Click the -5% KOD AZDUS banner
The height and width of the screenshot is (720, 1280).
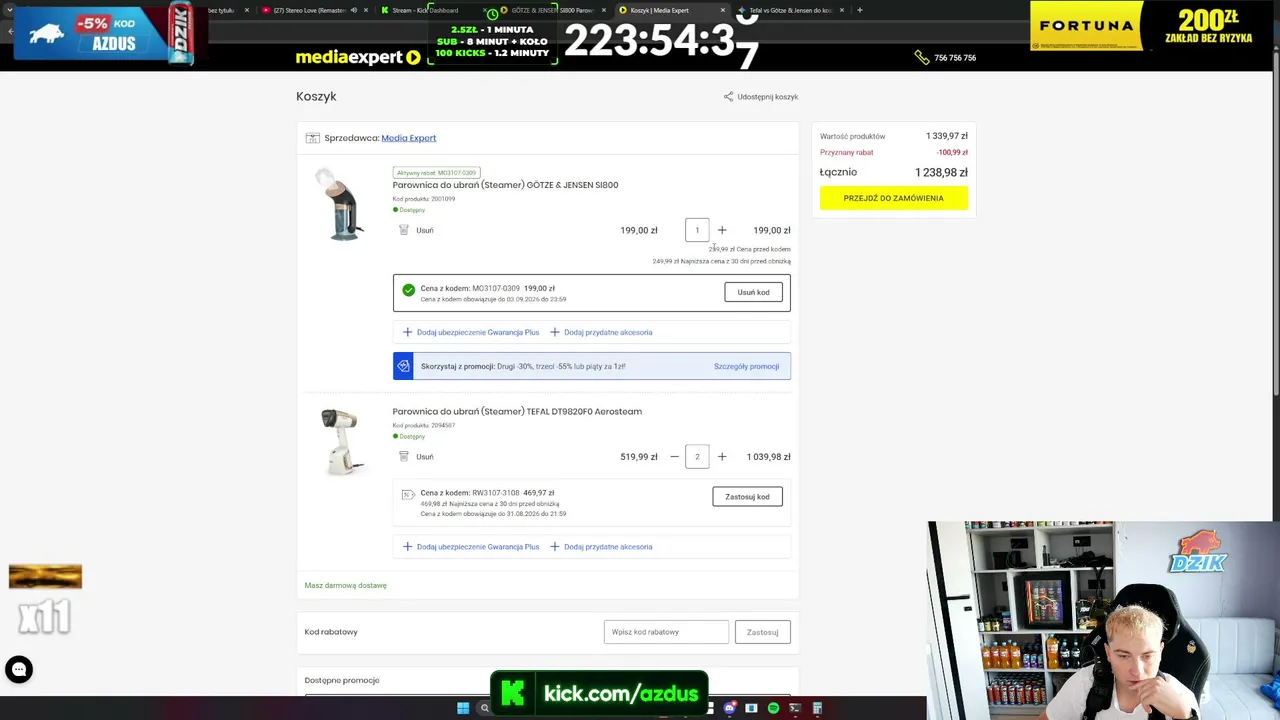click(x=103, y=32)
